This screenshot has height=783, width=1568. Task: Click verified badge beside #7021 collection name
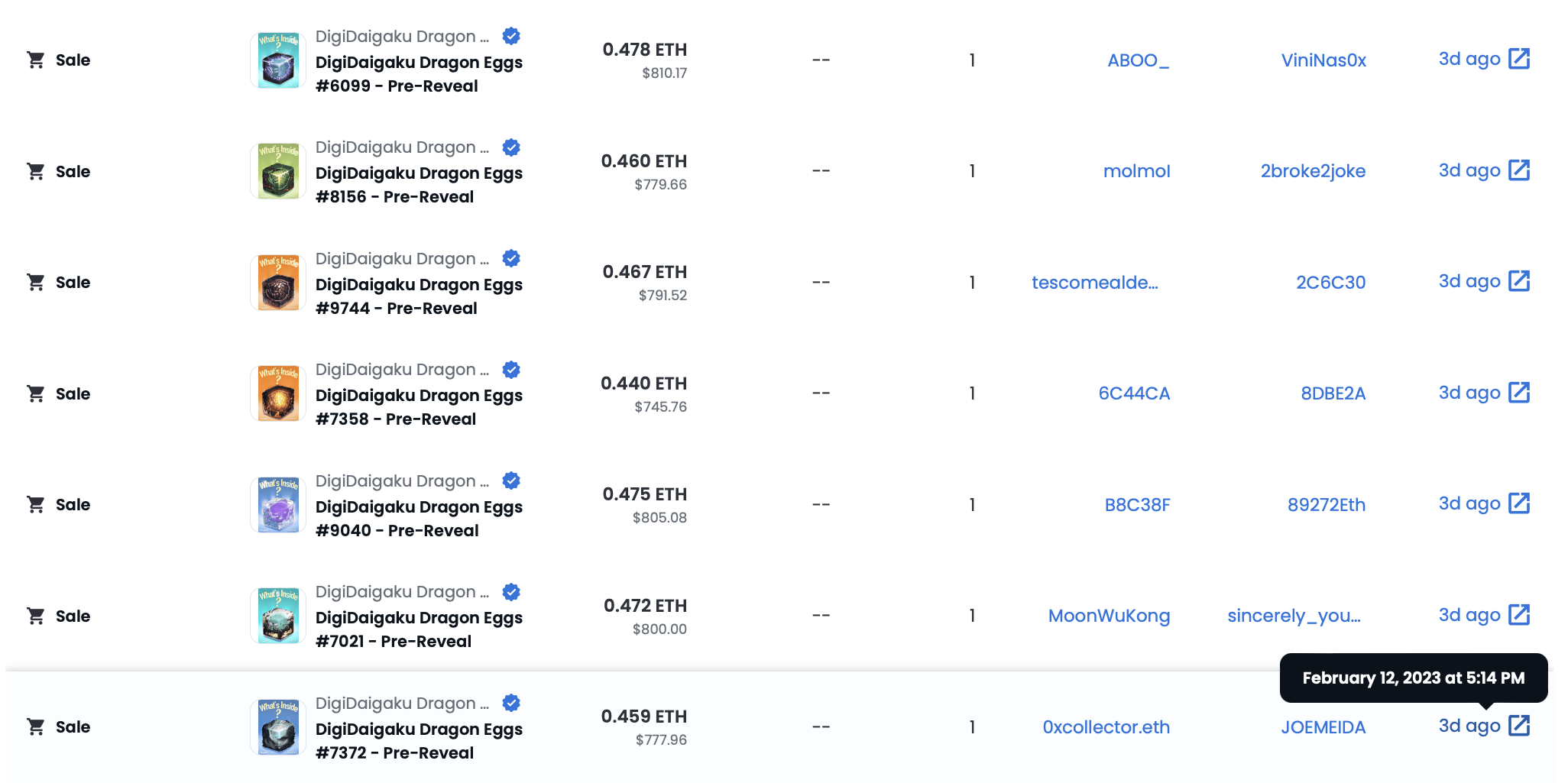(x=511, y=592)
